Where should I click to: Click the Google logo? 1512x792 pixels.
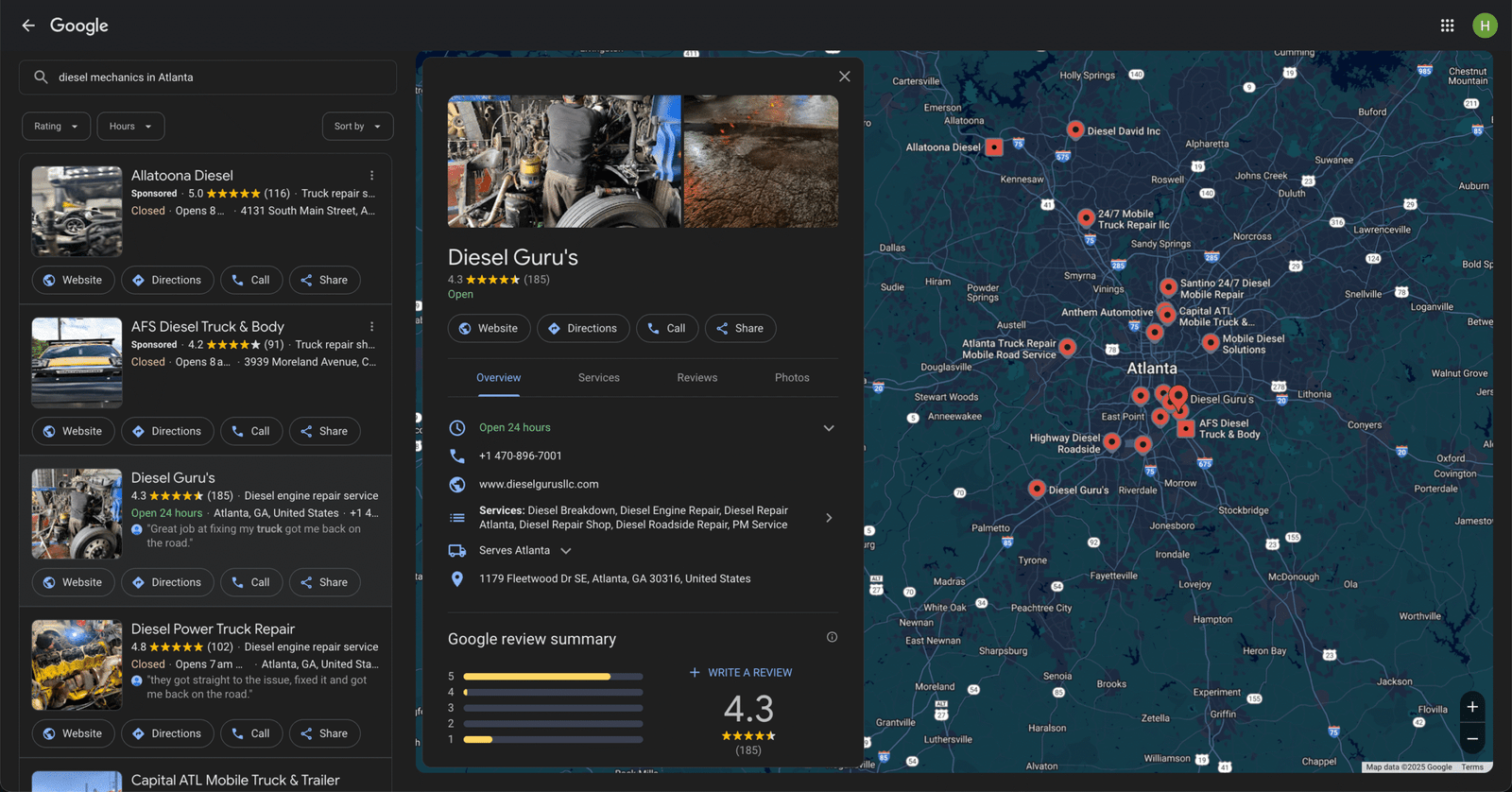pyautogui.click(x=79, y=26)
